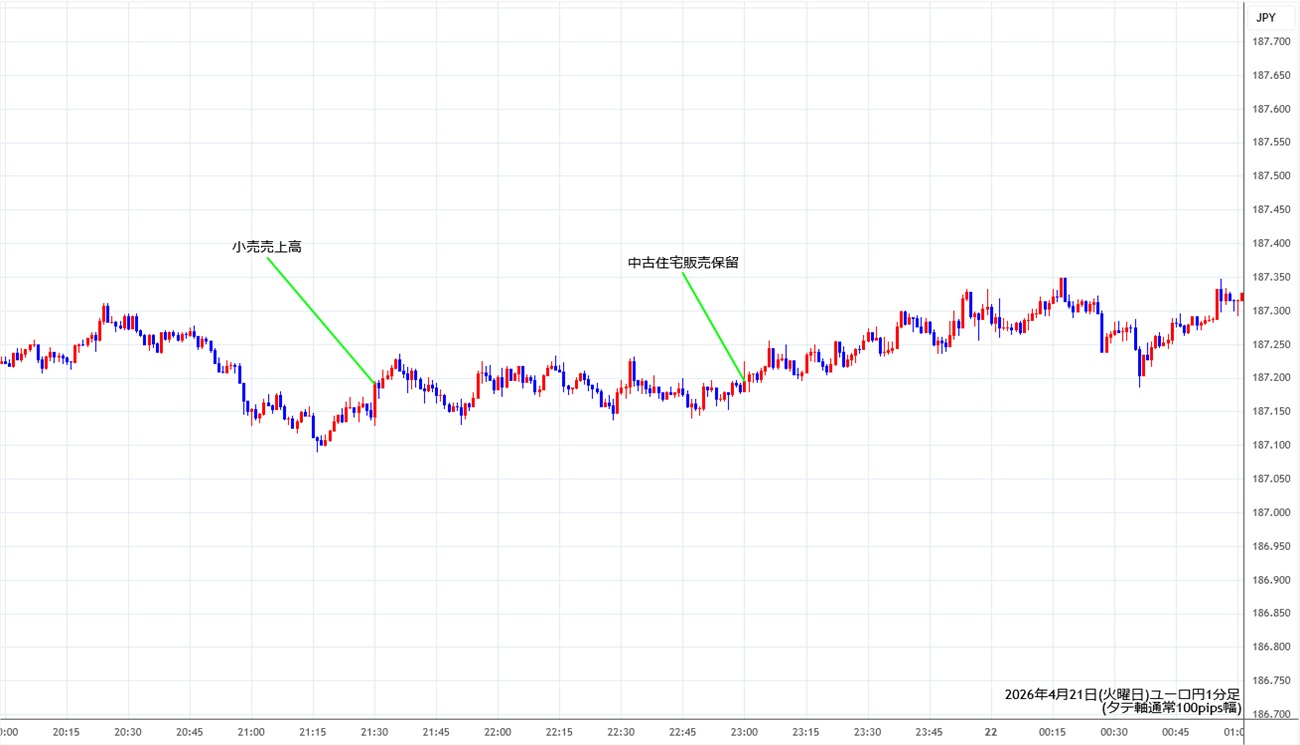This screenshot has height=745, width=1300.
Task: Click the 187.000 price axis label
Action: pyautogui.click(x=1270, y=513)
